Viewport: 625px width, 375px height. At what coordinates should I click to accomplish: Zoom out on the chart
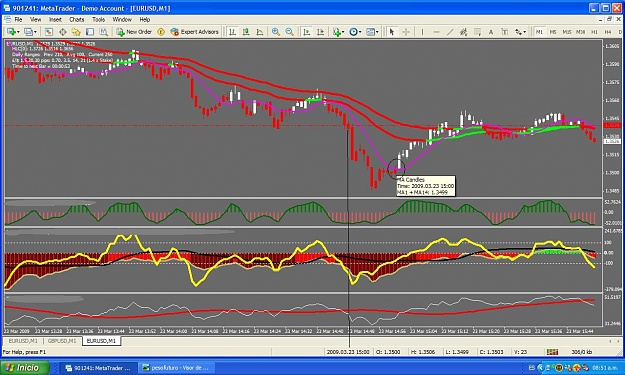pos(290,32)
